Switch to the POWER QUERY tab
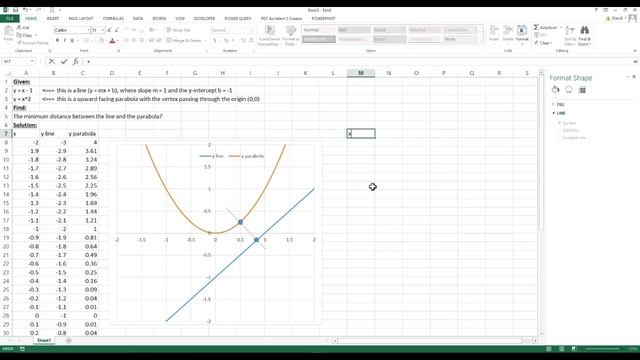Viewport: 640px width, 360px height. [x=238, y=18]
